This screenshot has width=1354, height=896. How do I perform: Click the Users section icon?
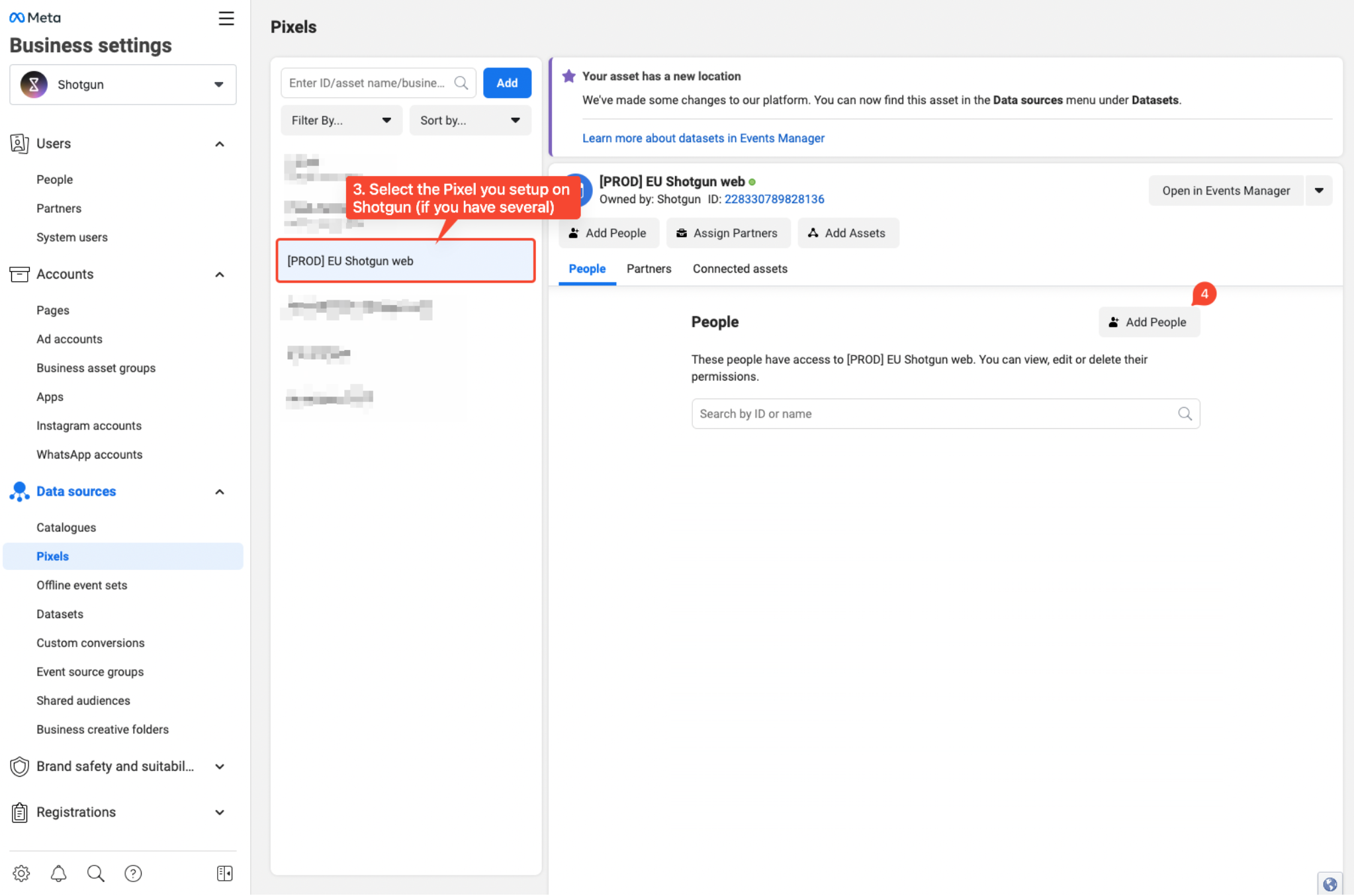click(x=19, y=144)
